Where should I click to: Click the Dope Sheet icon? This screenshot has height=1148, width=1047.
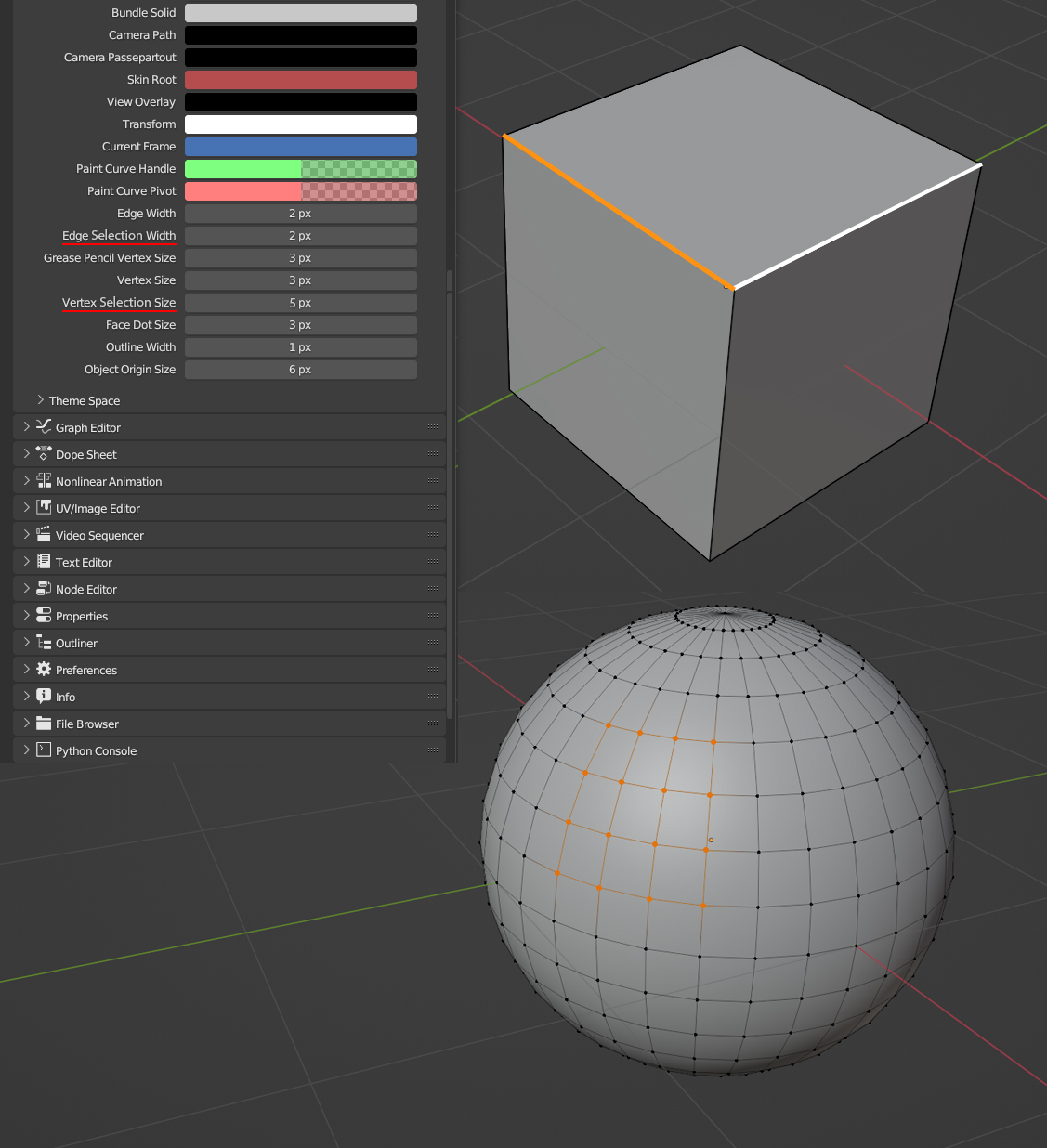(x=44, y=453)
